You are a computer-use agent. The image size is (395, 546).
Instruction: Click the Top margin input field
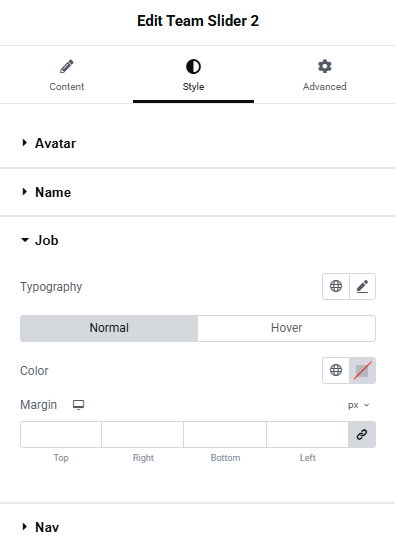tap(61, 435)
